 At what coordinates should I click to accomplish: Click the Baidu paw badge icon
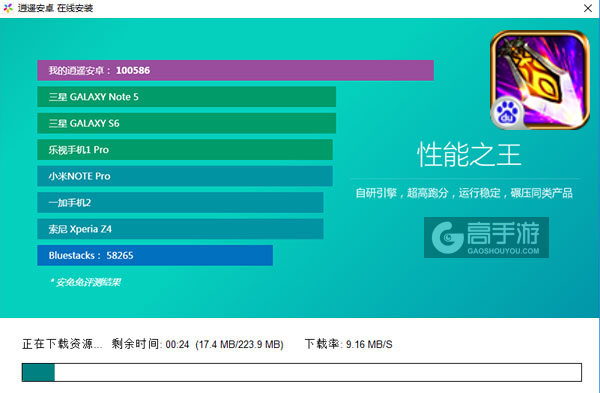[507, 113]
